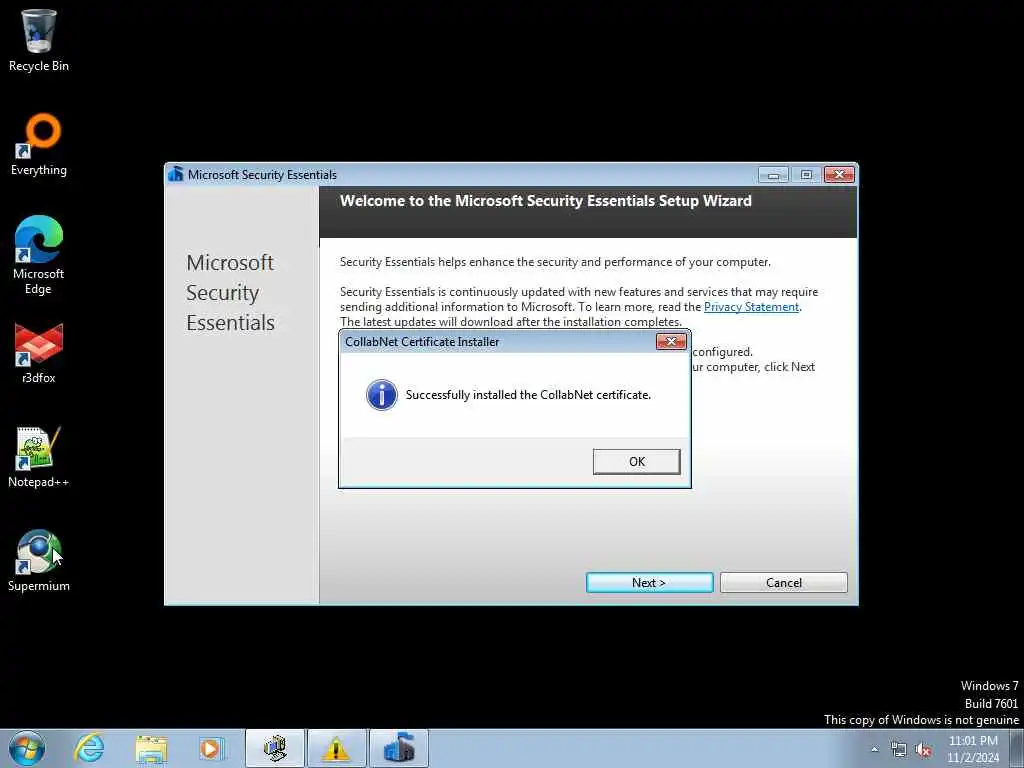The height and width of the screenshot is (768, 1024).
Task: Open the muted volume tray icon
Action: pos(923,750)
